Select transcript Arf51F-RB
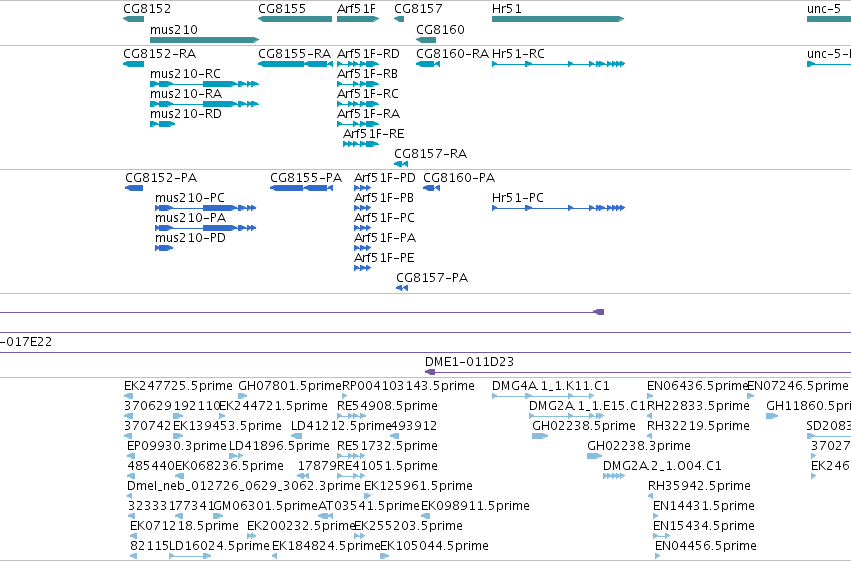This screenshot has height=561, width=851. click(x=367, y=74)
